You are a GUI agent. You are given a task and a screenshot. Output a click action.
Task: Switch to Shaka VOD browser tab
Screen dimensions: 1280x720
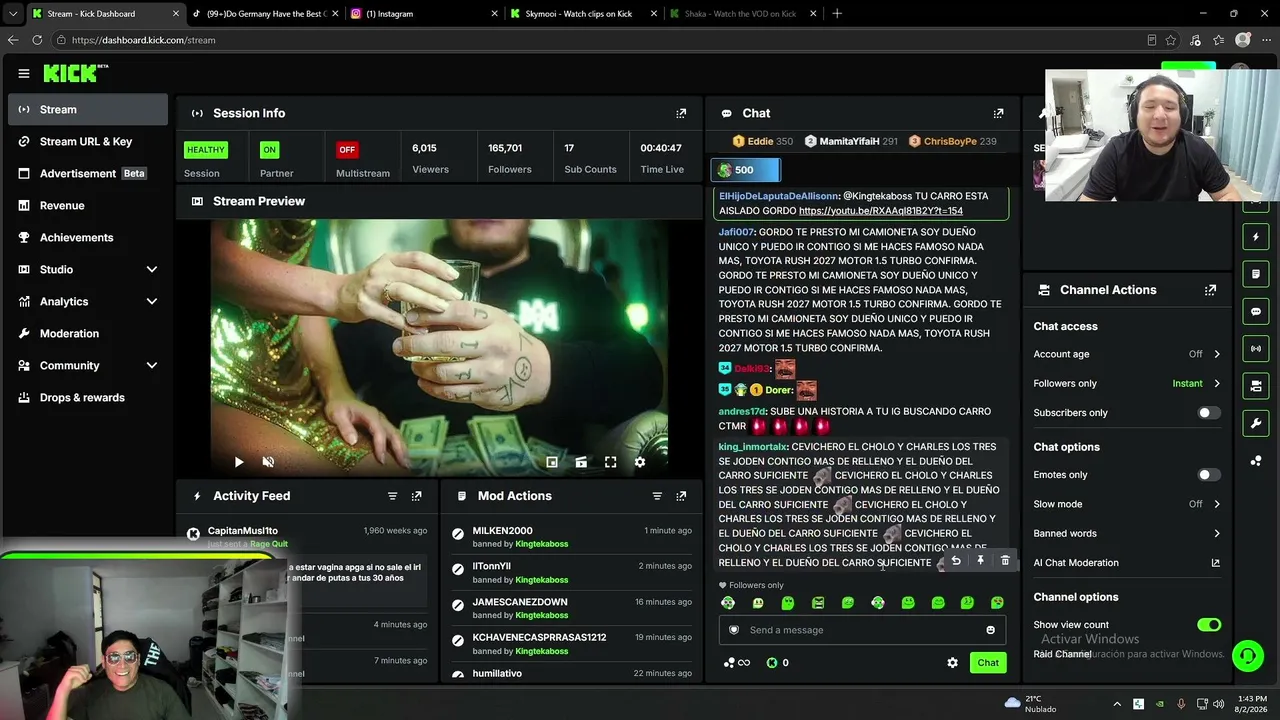pos(741,14)
